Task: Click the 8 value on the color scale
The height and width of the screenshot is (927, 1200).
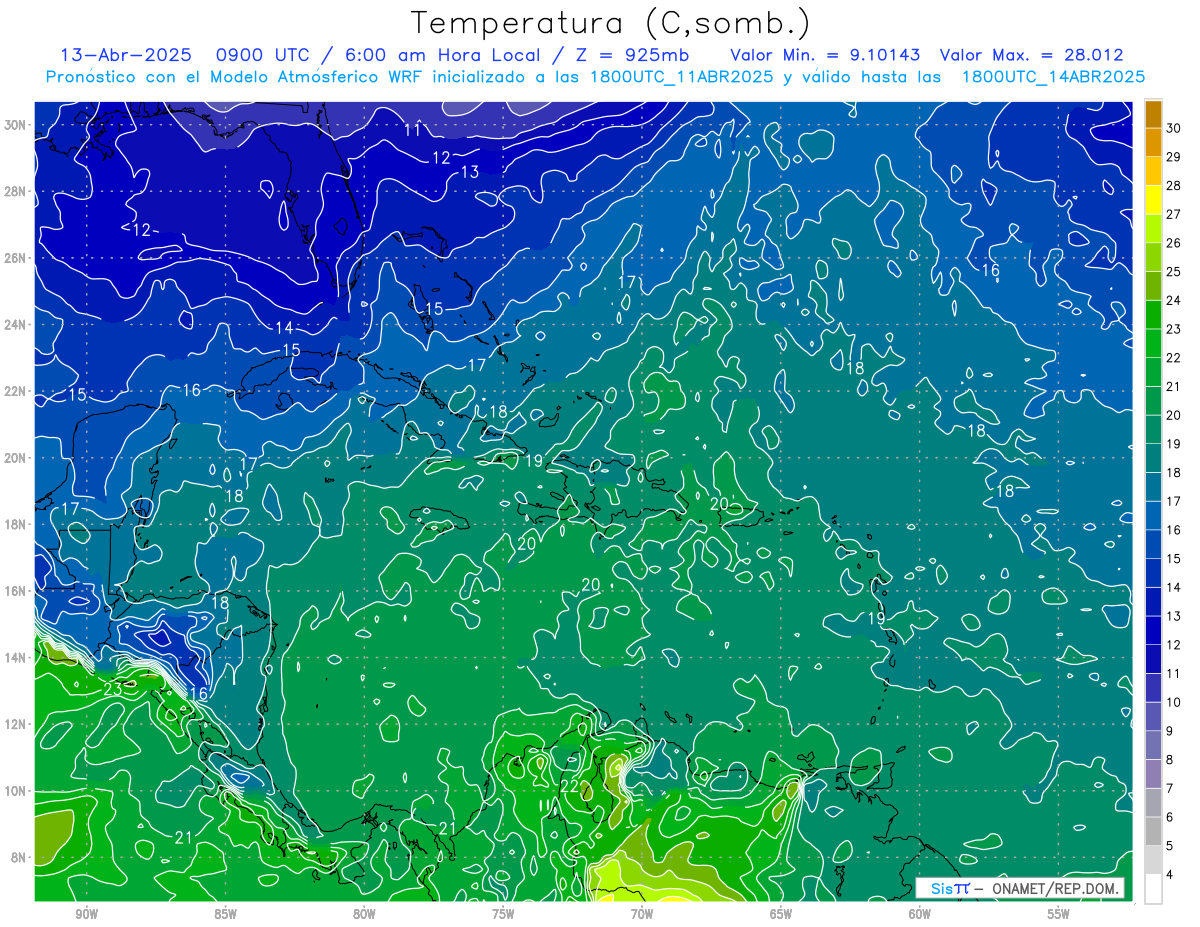Action: 1170,760
